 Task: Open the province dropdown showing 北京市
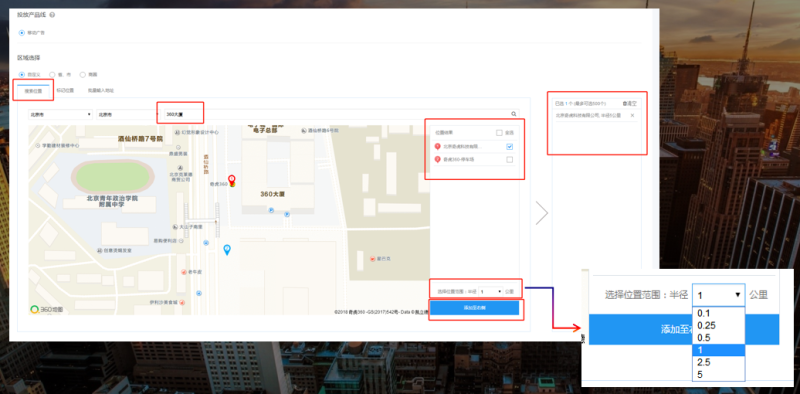pos(60,114)
